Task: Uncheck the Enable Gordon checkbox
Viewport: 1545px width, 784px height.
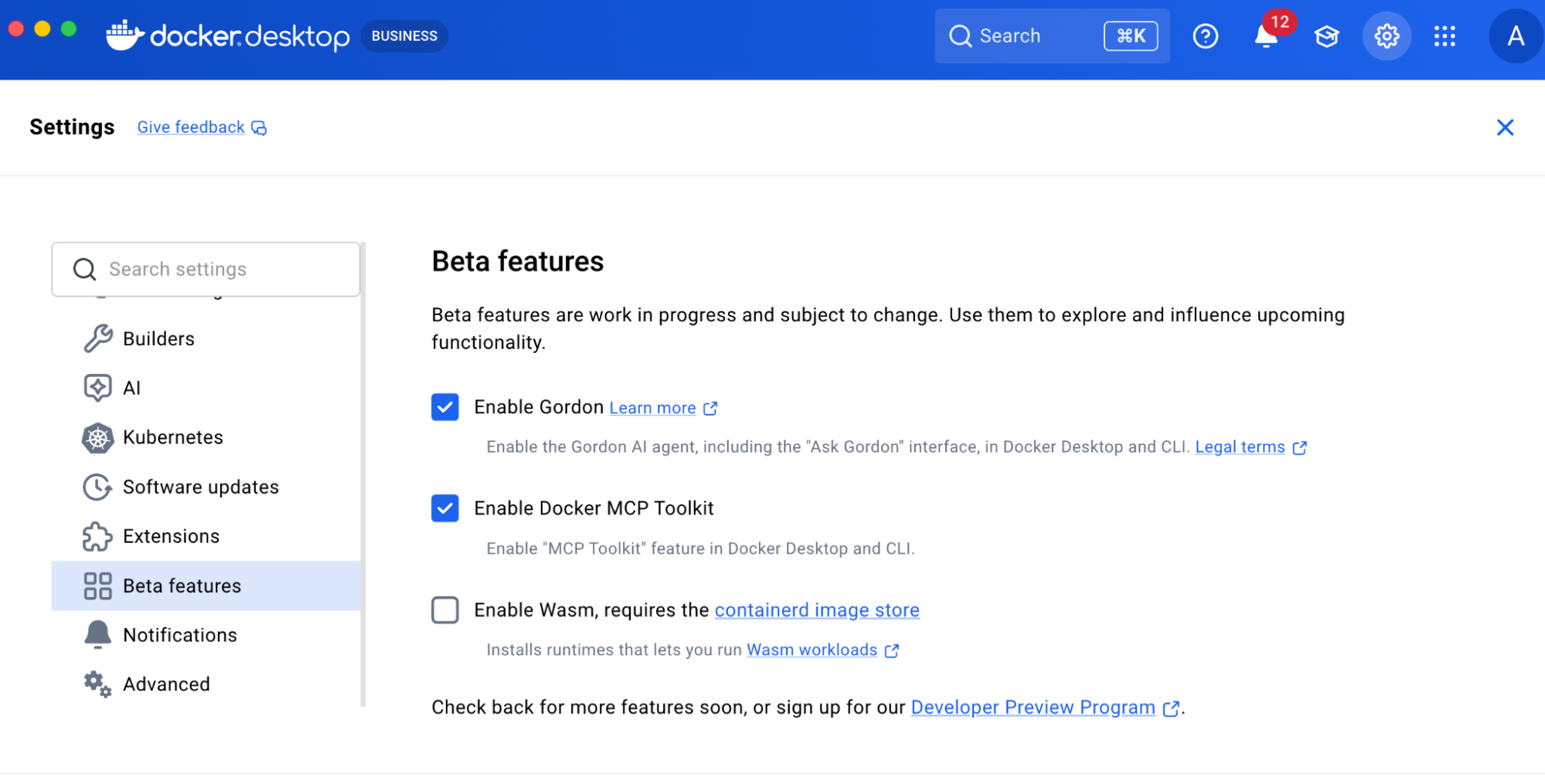Action: coord(445,407)
